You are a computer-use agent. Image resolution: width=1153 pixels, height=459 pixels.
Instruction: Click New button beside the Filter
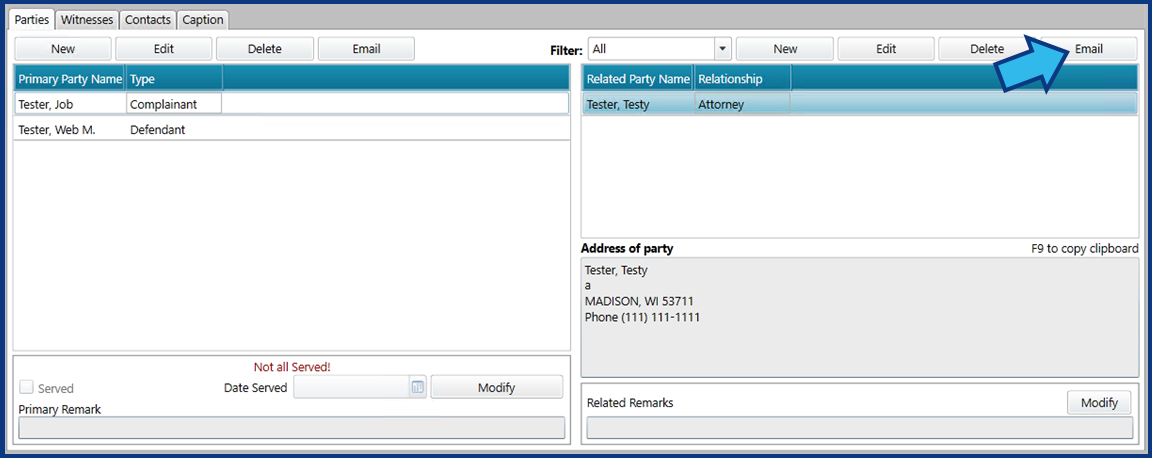coord(785,49)
